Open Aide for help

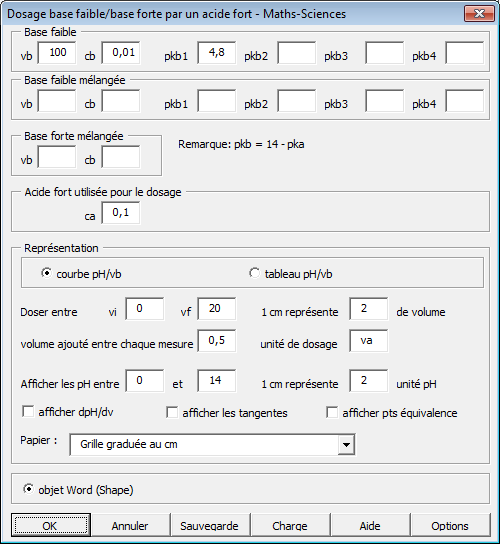point(370,525)
